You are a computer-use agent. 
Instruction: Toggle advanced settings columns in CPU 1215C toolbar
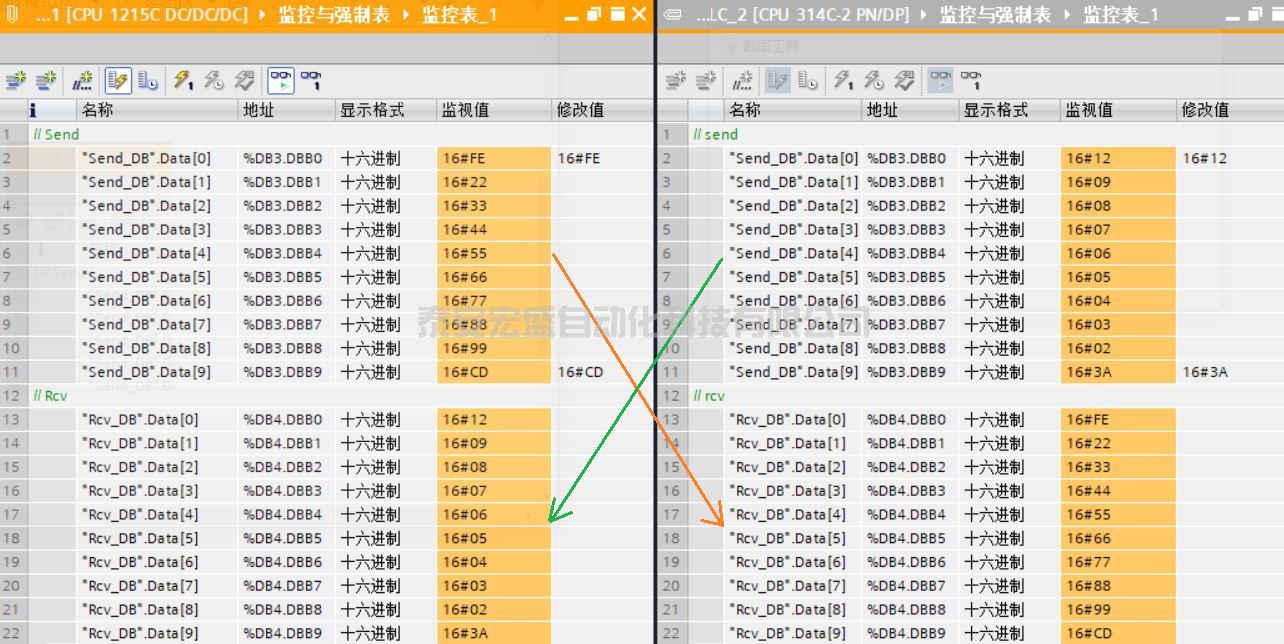tap(148, 81)
